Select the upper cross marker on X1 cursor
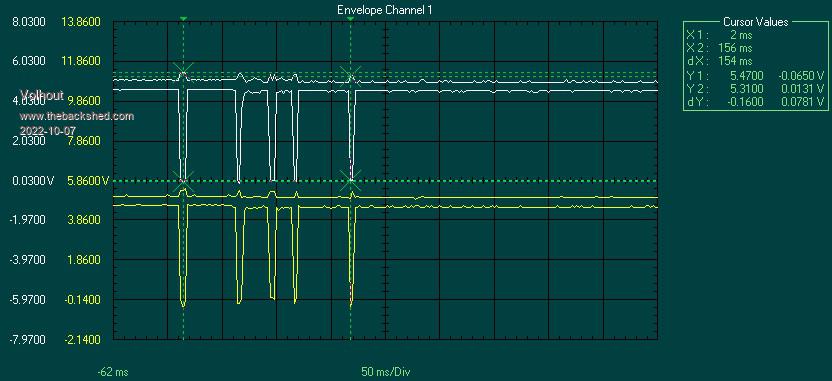This screenshot has width=832, height=381. [x=183, y=71]
